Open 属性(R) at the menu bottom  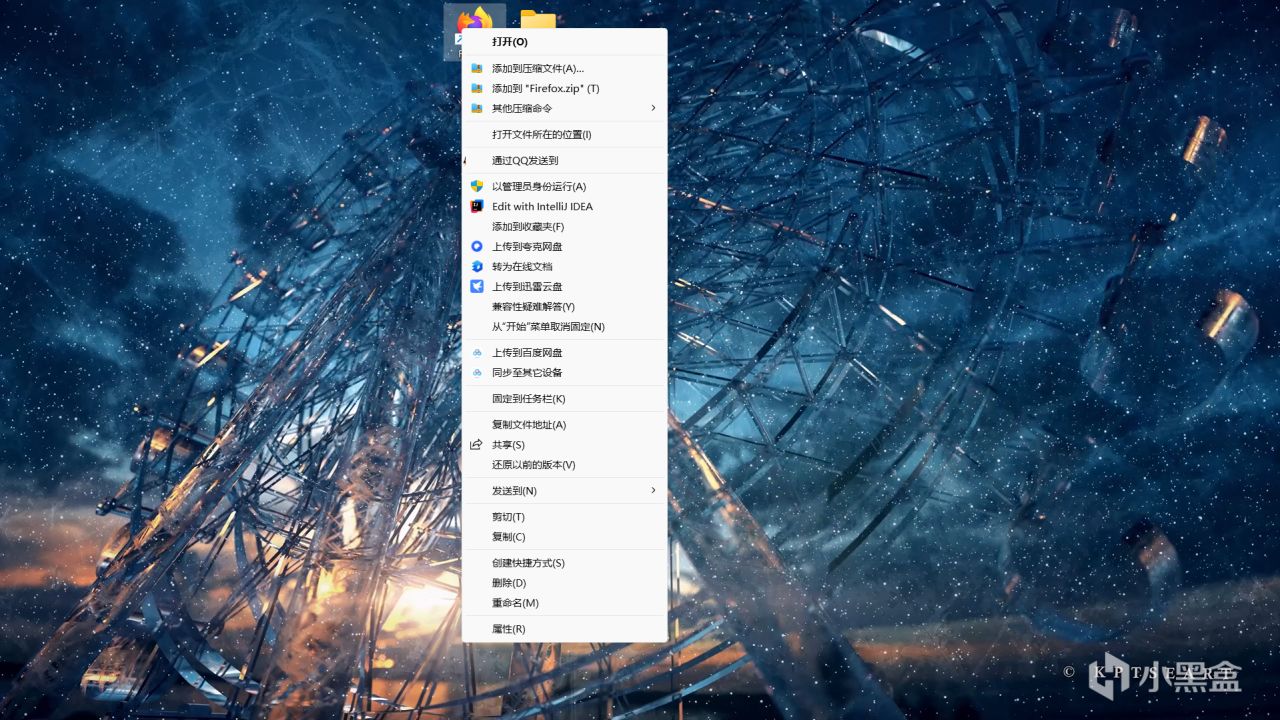(x=564, y=629)
